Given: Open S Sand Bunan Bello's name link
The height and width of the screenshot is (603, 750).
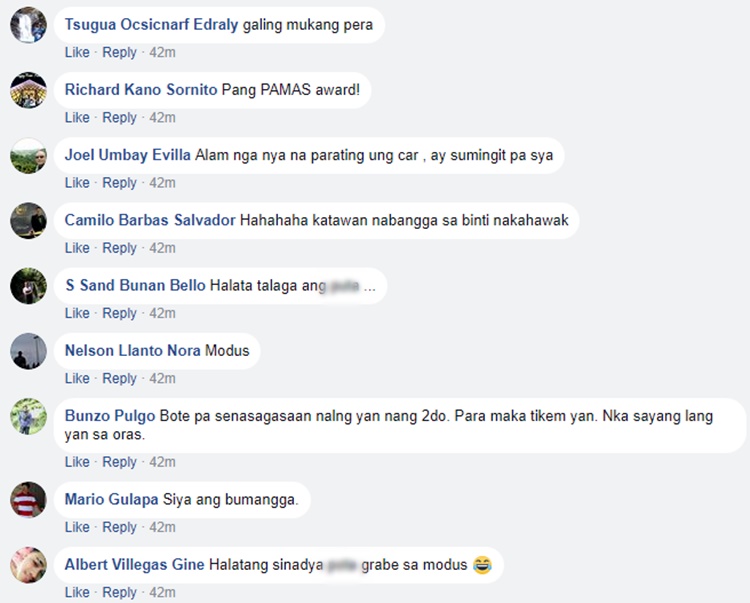Looking at the screenshot, I should 135,285.
